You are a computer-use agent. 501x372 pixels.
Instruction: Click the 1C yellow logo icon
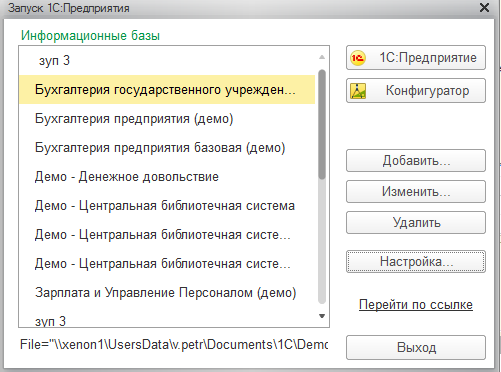coord(358,58)
